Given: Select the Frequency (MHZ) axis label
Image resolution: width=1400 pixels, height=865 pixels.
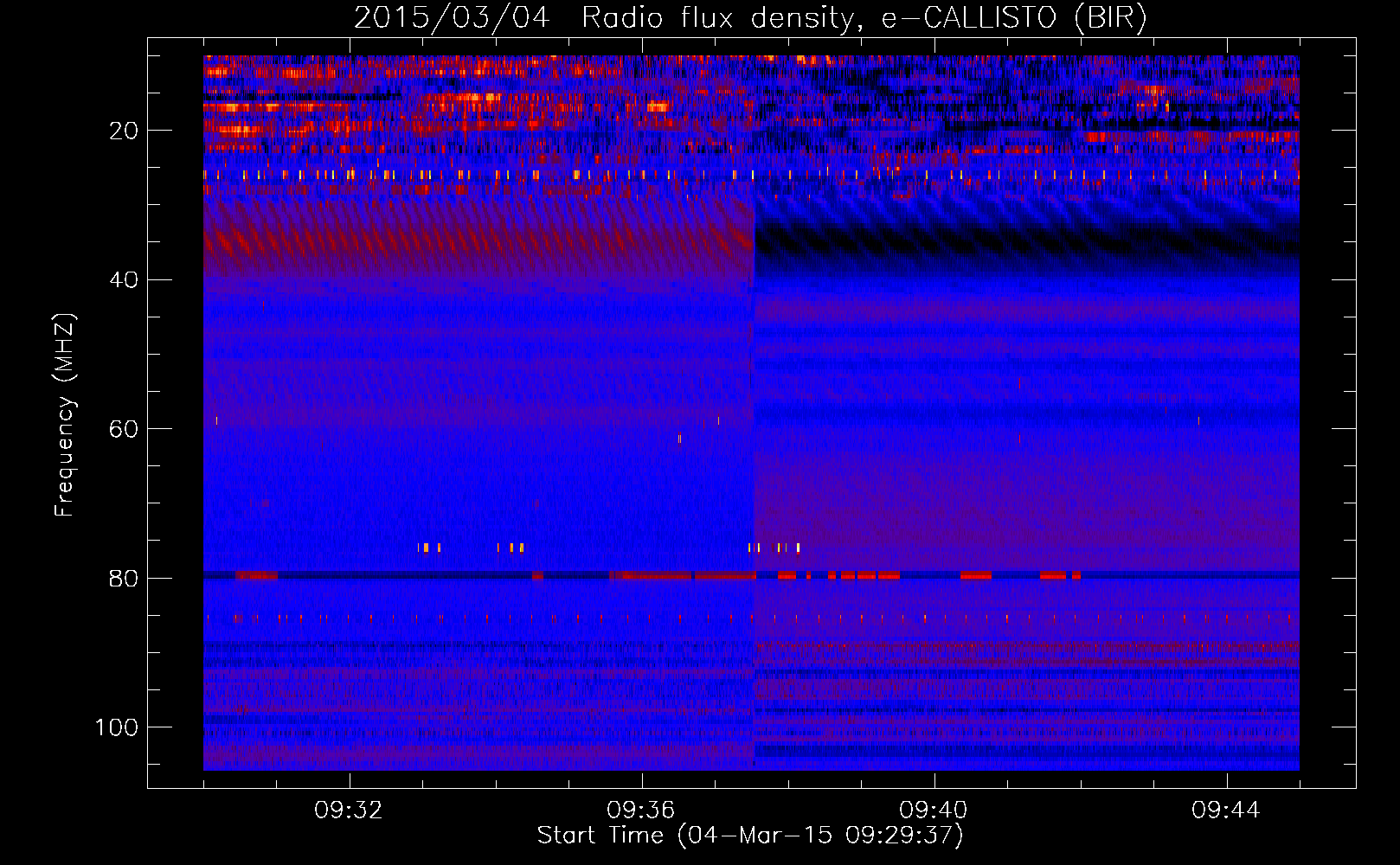Looking at the screenshot, I should (x=65, y=415).
